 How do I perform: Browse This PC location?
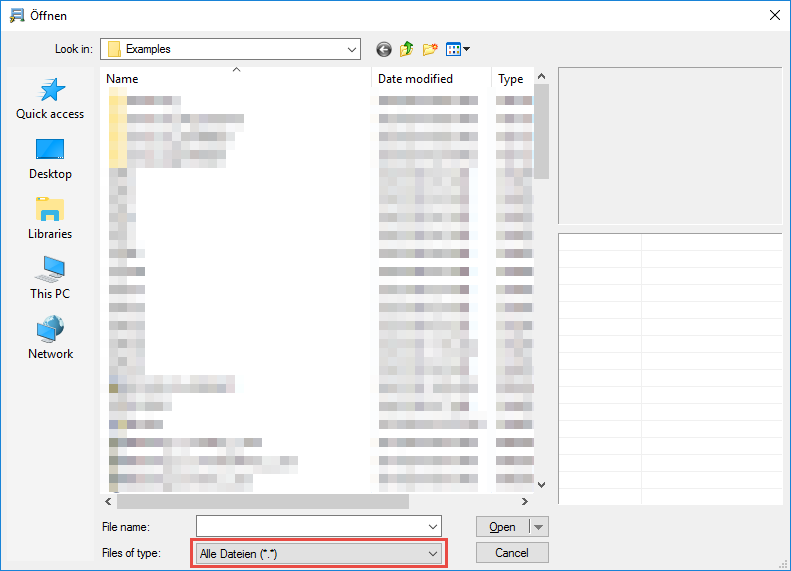point(50,278)
